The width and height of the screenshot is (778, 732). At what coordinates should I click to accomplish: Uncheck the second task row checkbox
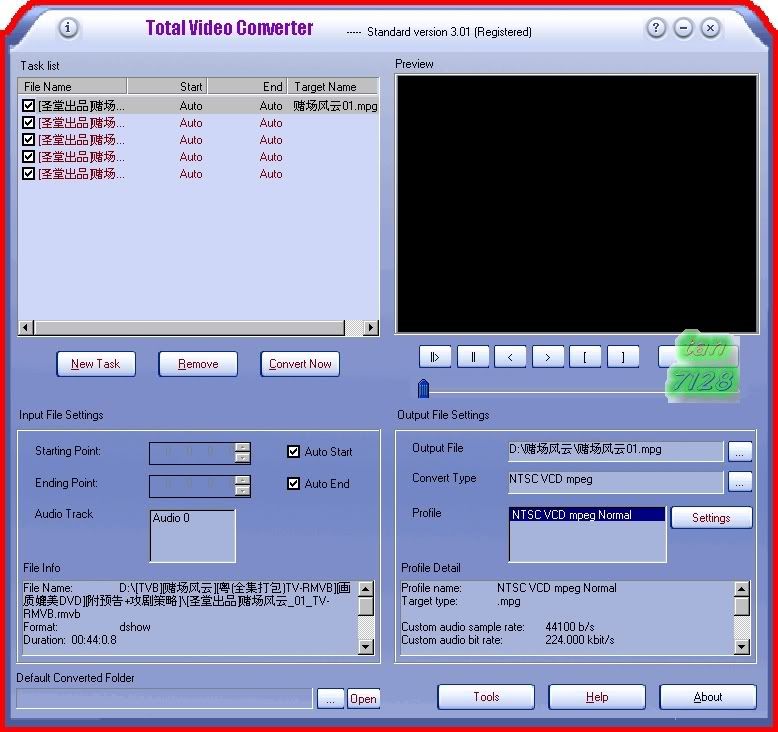[28, 123]
